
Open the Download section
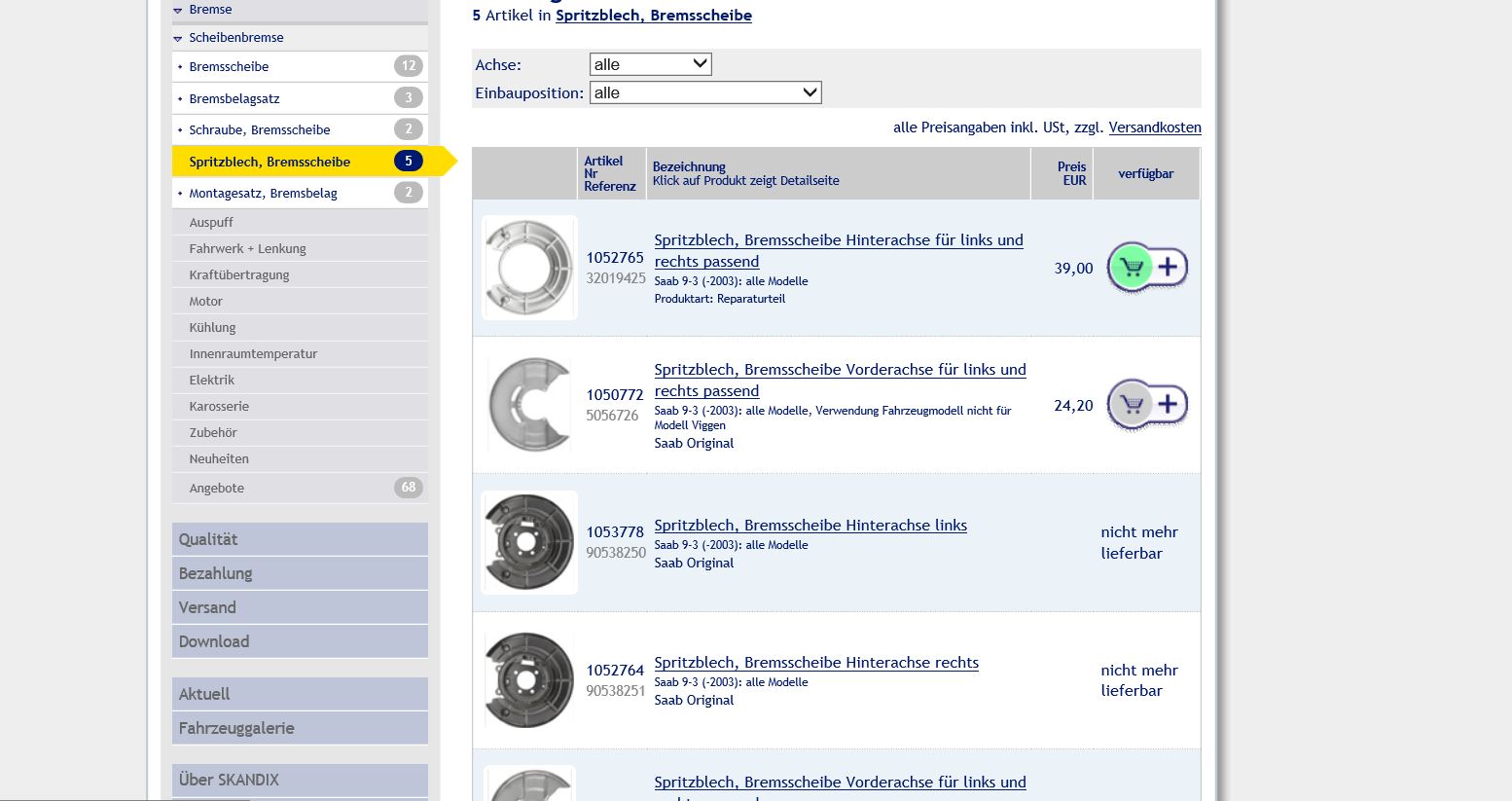click(300, 641)
